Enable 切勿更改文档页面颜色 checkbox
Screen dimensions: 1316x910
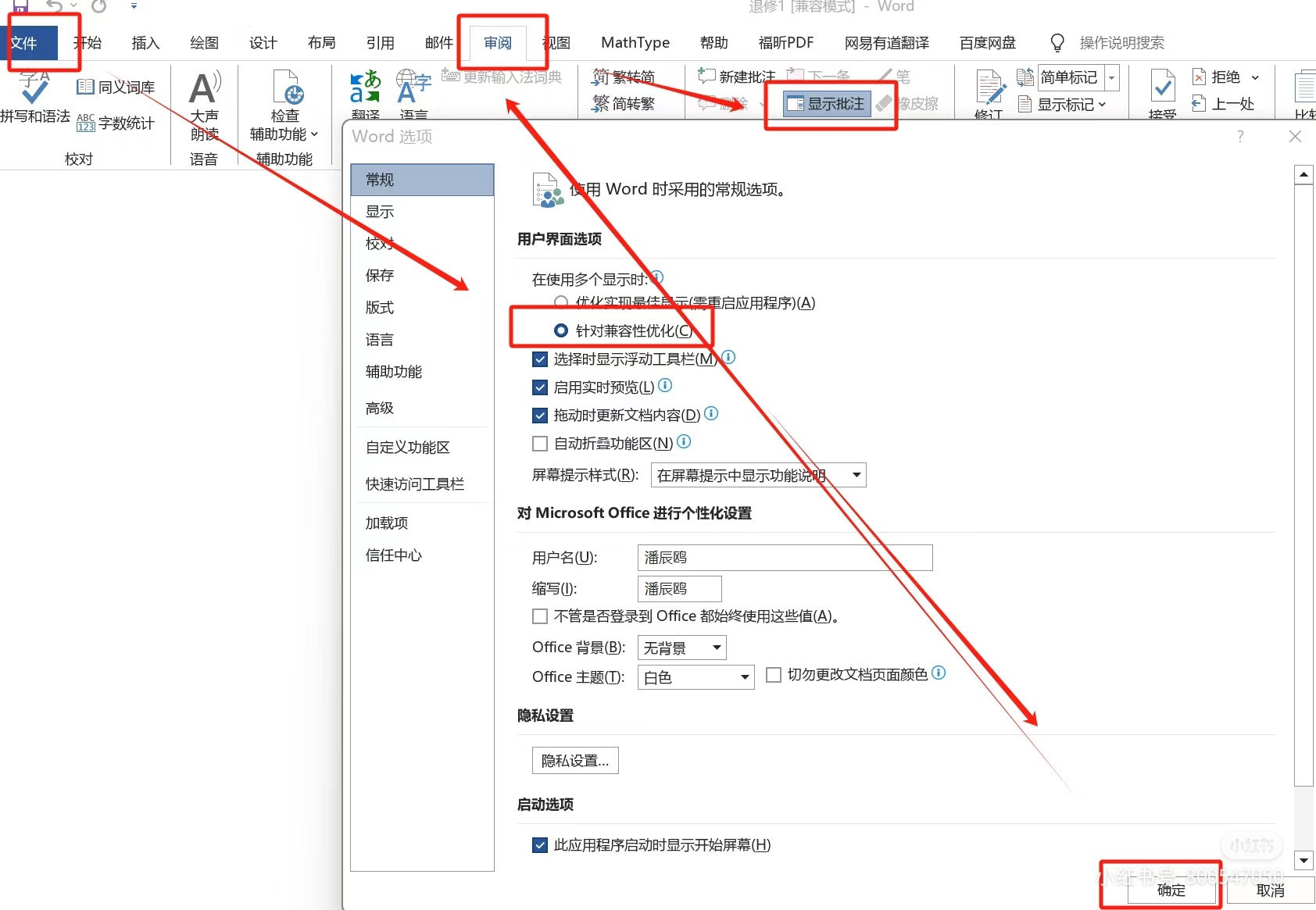tap(774, 675)
